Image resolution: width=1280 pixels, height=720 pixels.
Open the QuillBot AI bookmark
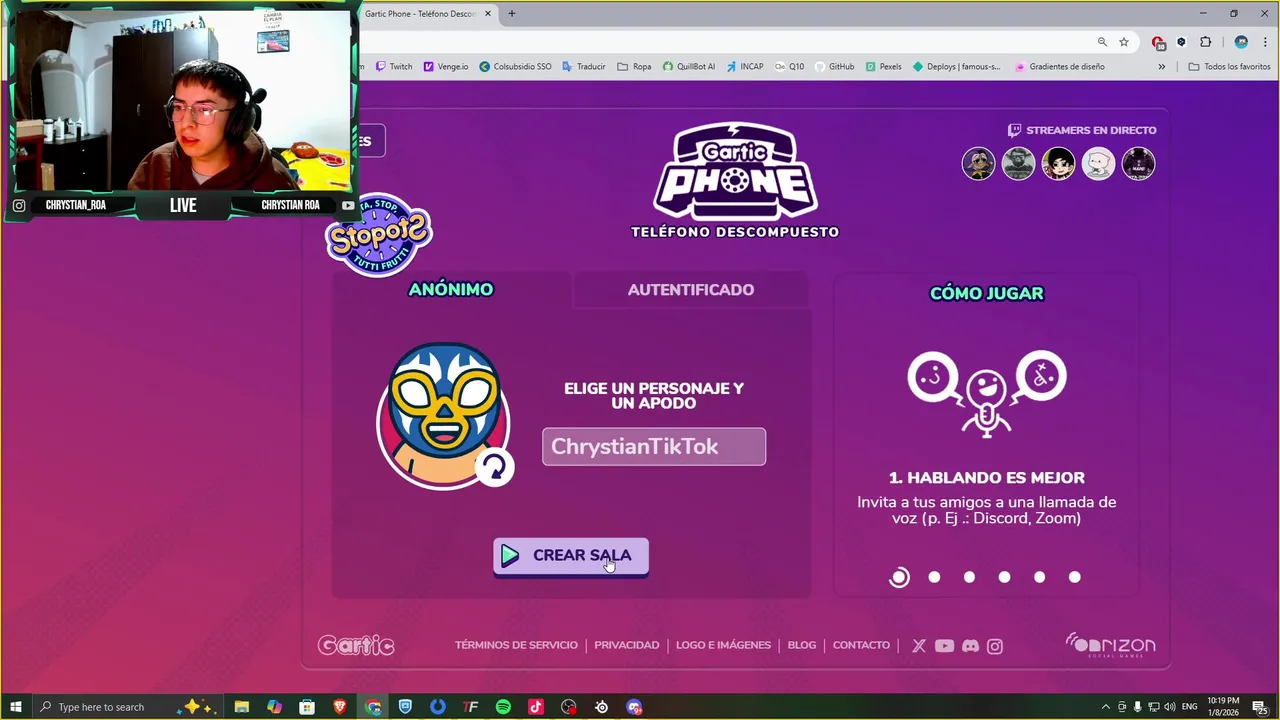[x=689, y=67]
